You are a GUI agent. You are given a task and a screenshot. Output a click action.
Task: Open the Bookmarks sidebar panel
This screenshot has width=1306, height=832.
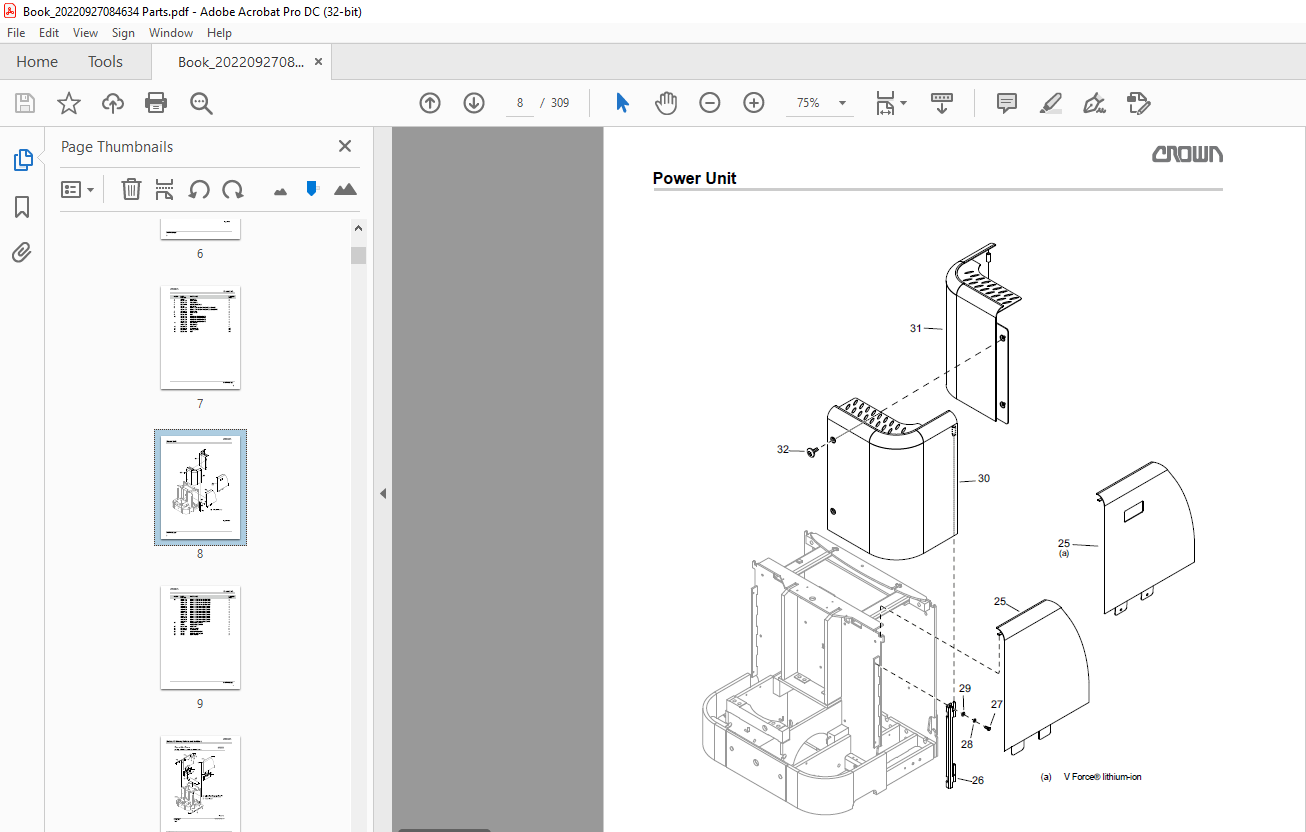[x=22, y=207]
